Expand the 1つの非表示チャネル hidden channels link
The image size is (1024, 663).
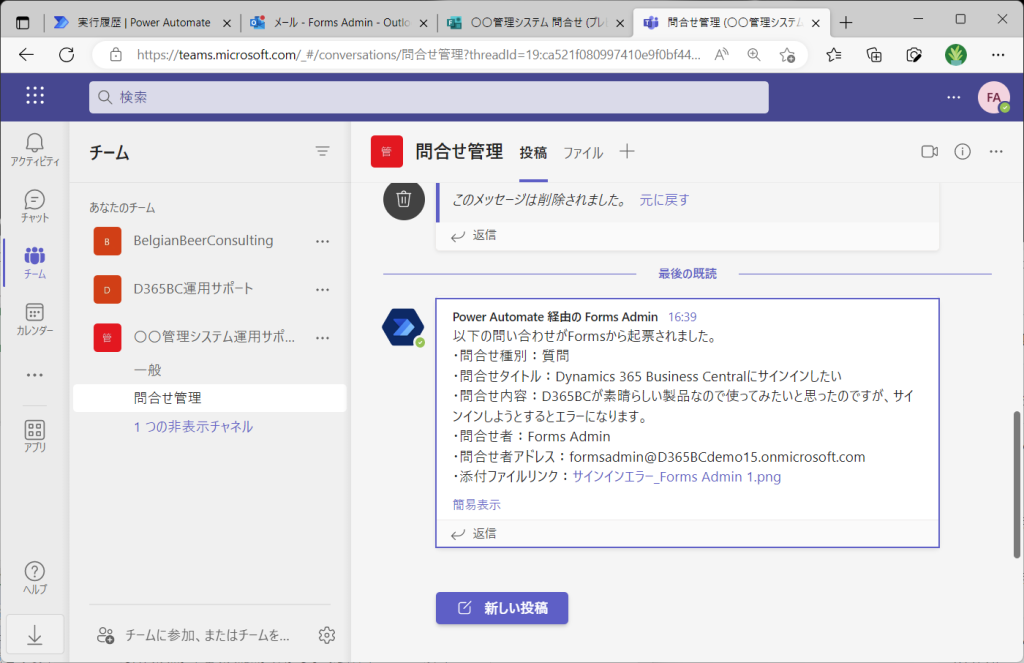pyautogui.click(x=193, y=427)
